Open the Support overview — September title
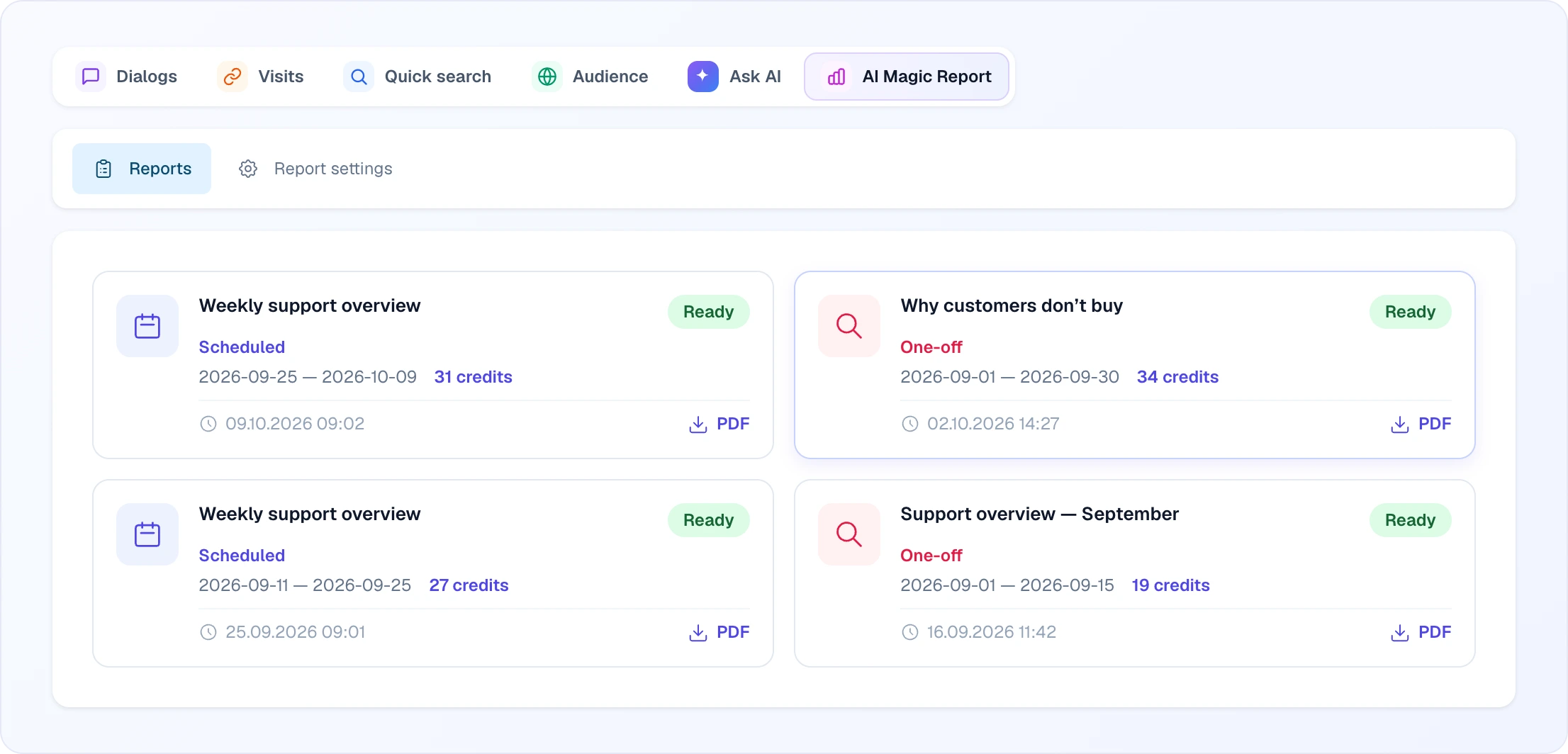The width and height of the screenshot is (1568, 754). coord(1039,514)
